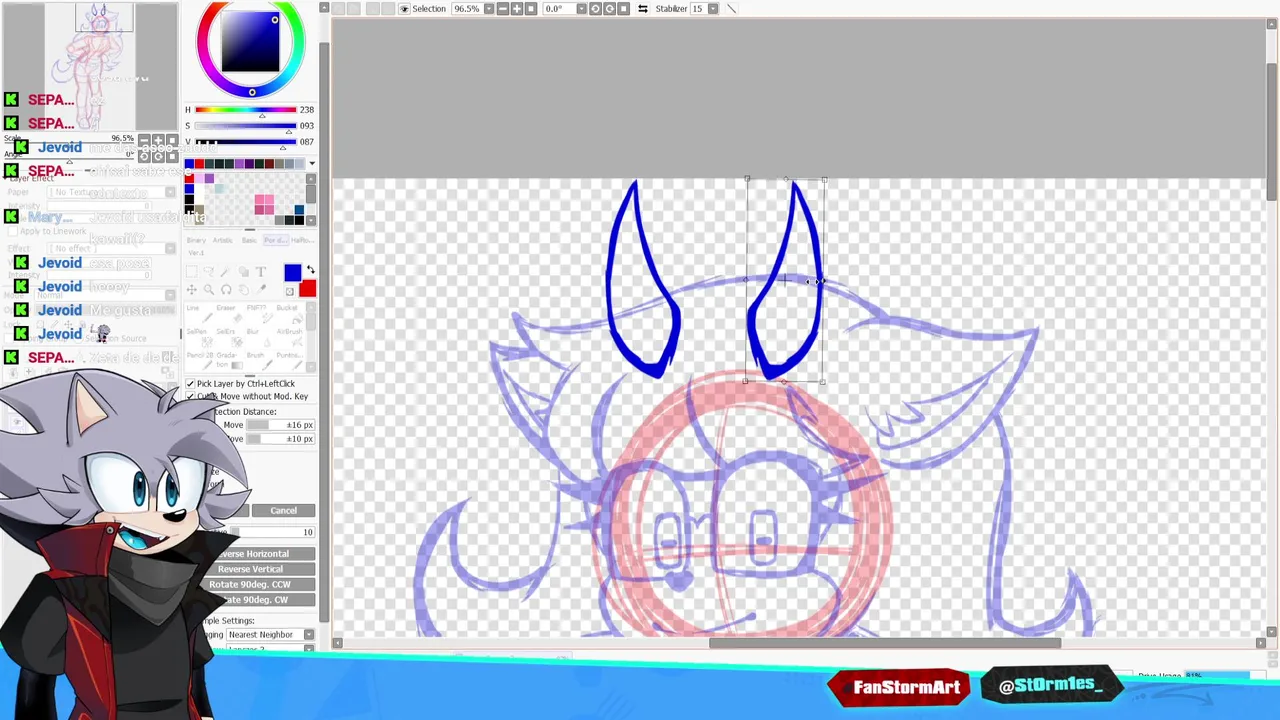Switch to the Binary brush tab
The width and height of the screenshot is (1280, 720).
[196, 240]
